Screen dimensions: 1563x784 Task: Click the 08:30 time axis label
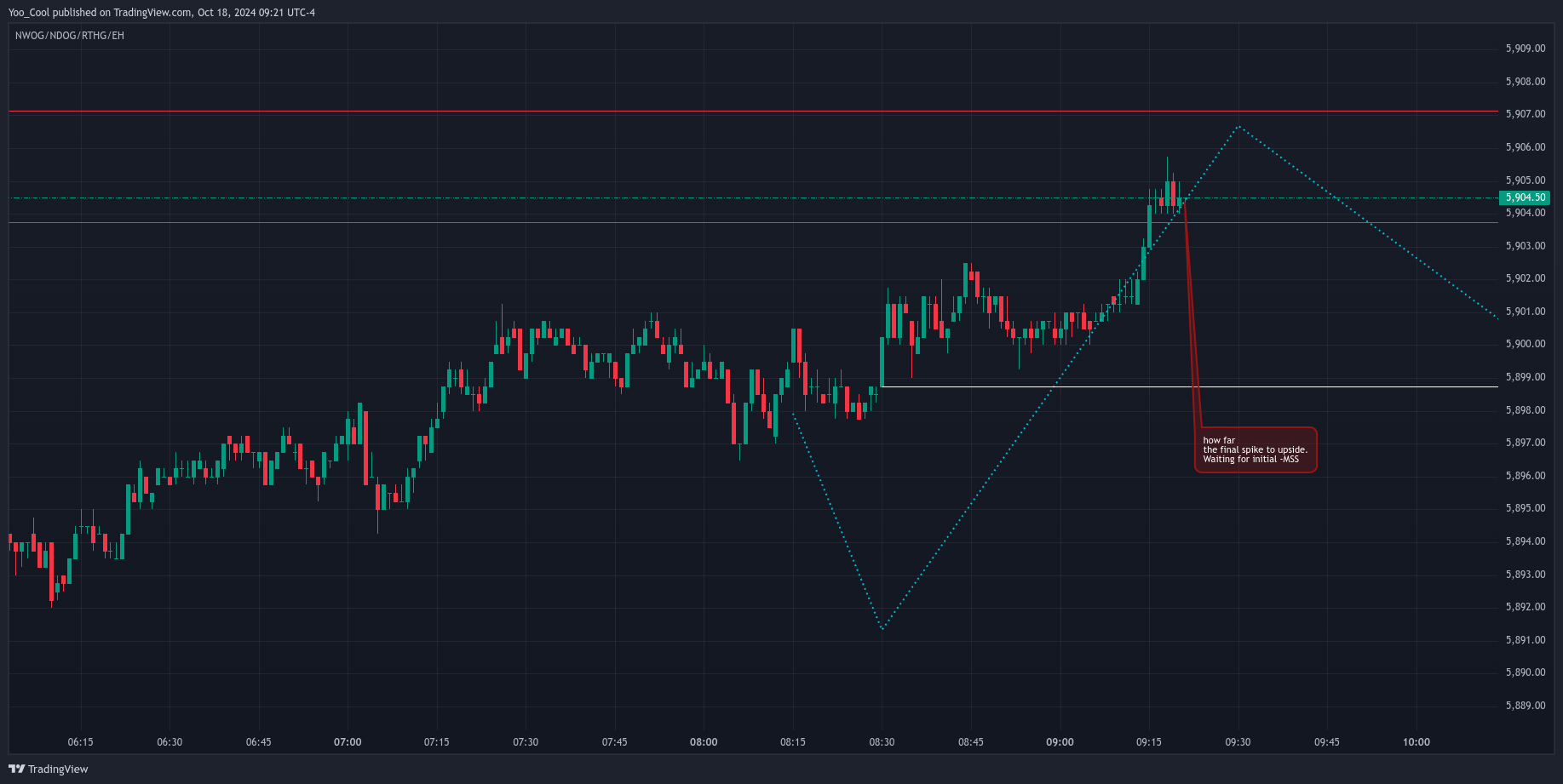(882, 742)
